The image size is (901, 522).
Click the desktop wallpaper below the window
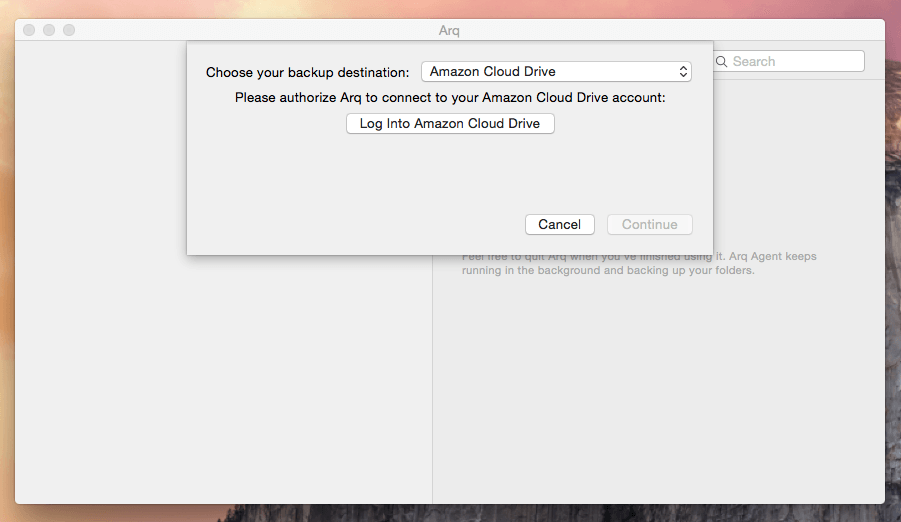pos(448,513)
